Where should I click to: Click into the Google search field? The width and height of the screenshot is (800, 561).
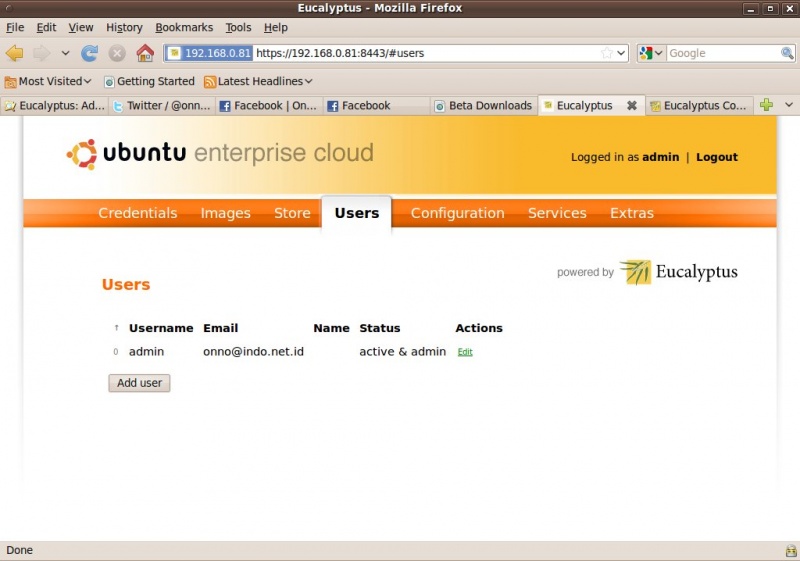(722, 53)
